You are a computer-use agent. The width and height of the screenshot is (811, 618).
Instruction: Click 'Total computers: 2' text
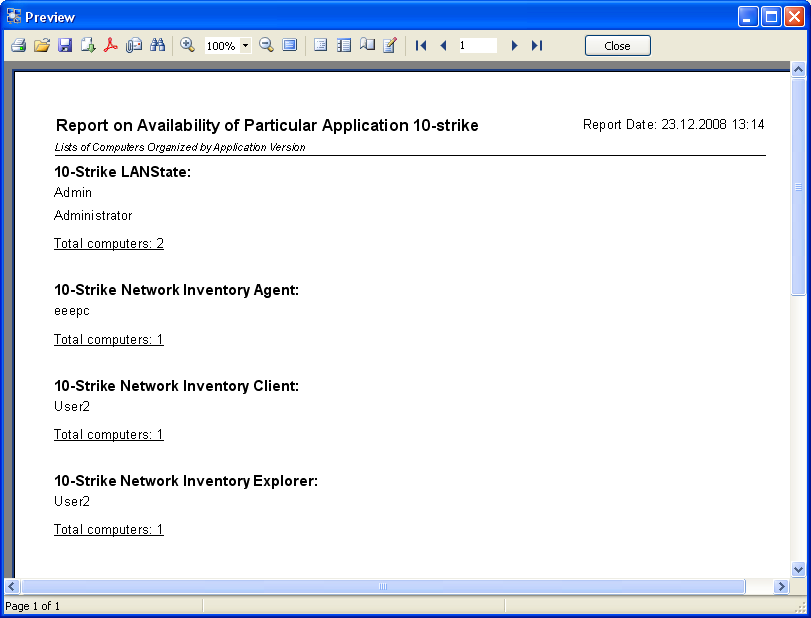pyautogui.click(x=109, y=243)
